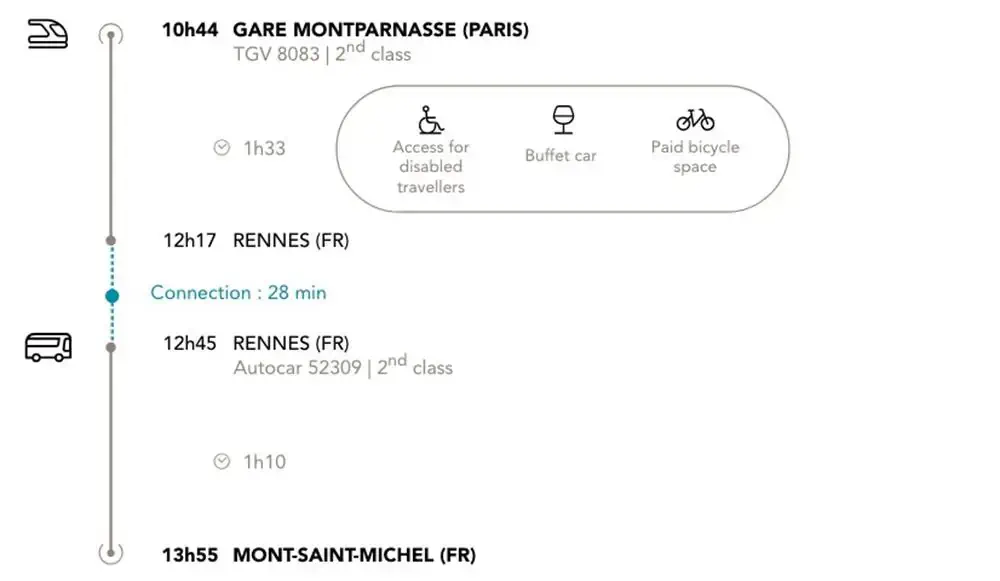Click the paid bicycle space icon
This screenshot has height=581, width=1000.
(695, 120)
